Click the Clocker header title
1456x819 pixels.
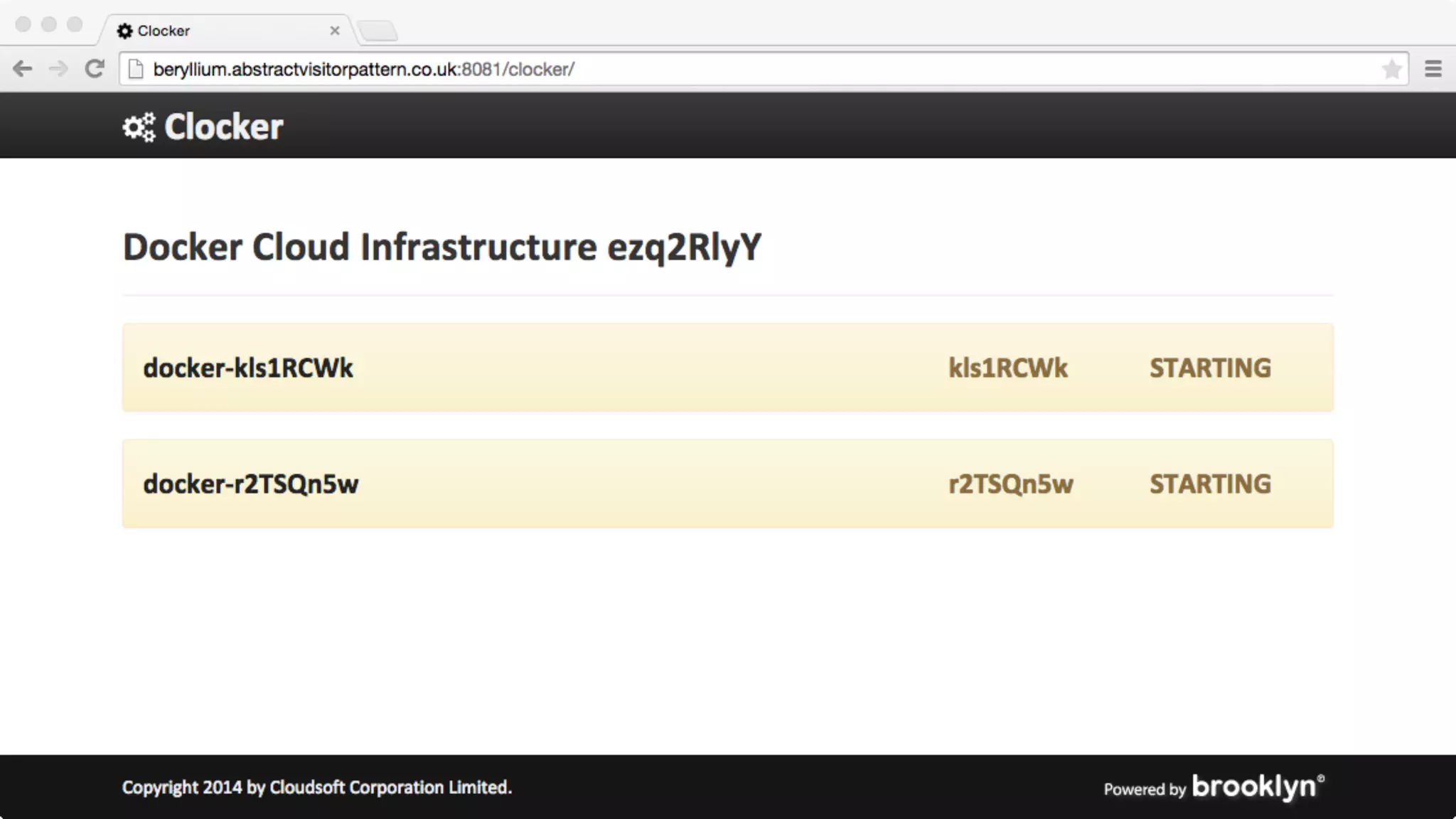point(223,127)
